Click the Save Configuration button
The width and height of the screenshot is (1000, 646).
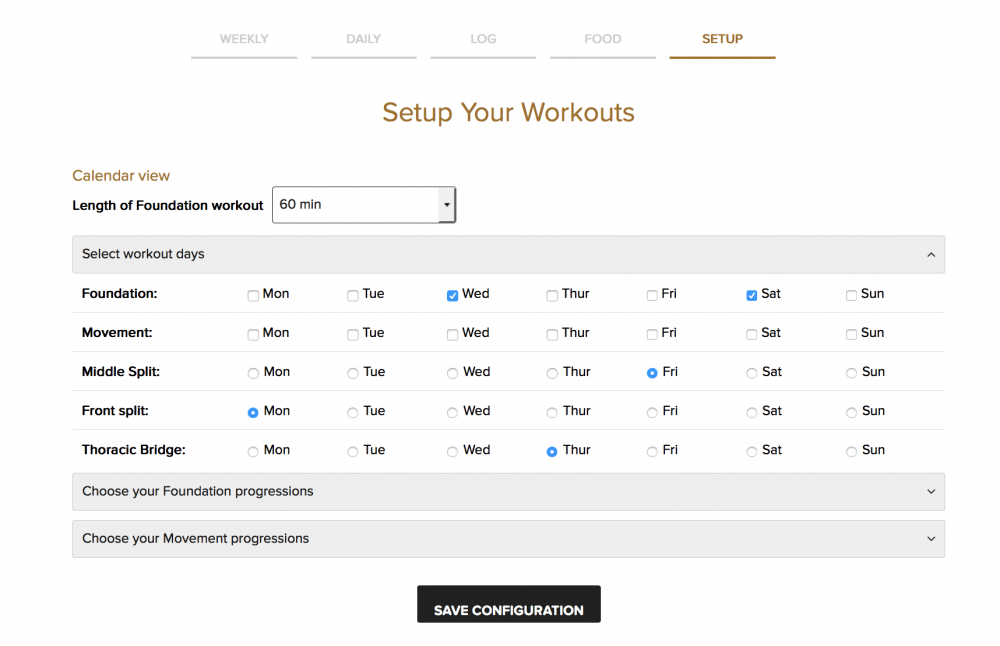pyautogui.click(x=509, y=604)
